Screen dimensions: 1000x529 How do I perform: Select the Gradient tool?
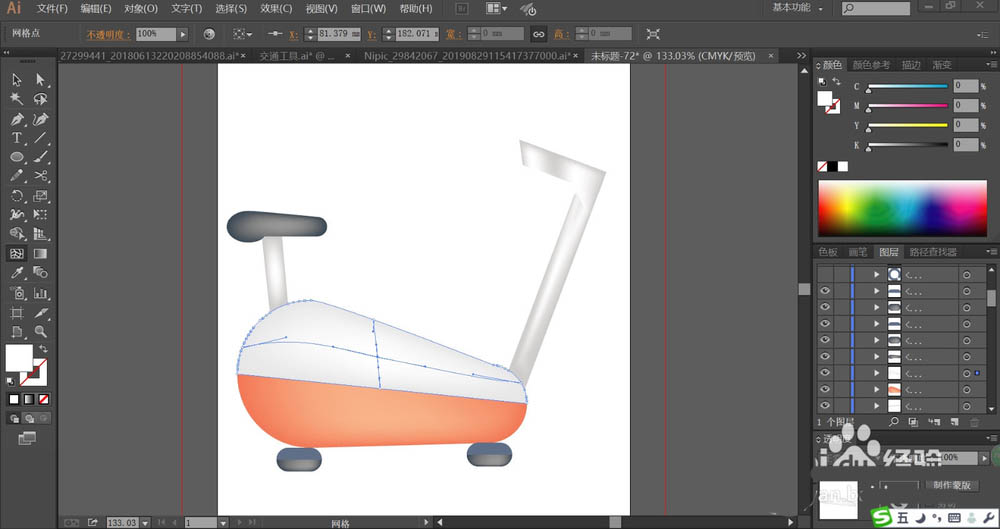tap(41, 253)
